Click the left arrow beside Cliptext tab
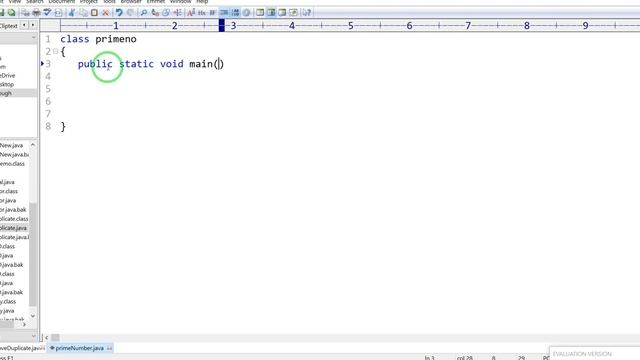The height and width of the screenshot is (360, 640). click(24, 25)
